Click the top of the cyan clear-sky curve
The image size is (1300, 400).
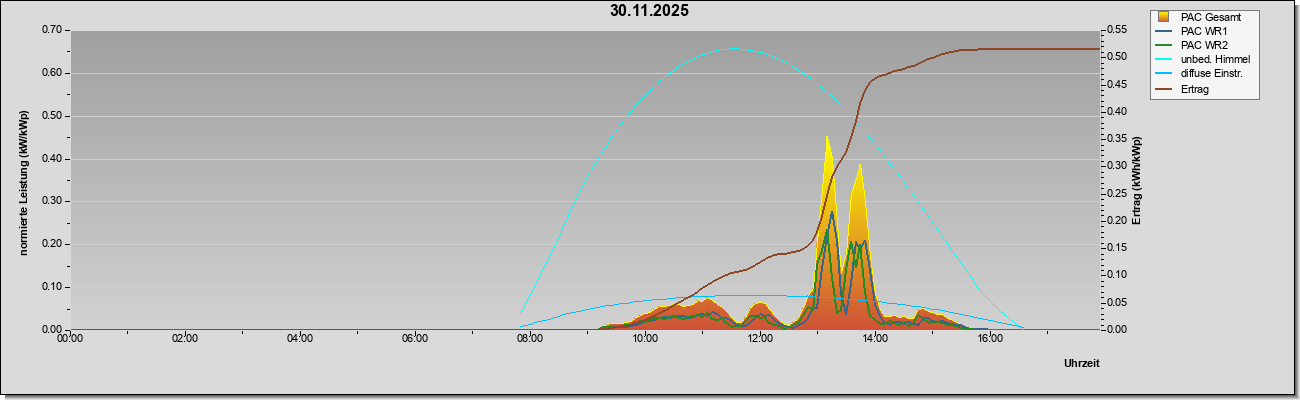click(x=733, y=48)
